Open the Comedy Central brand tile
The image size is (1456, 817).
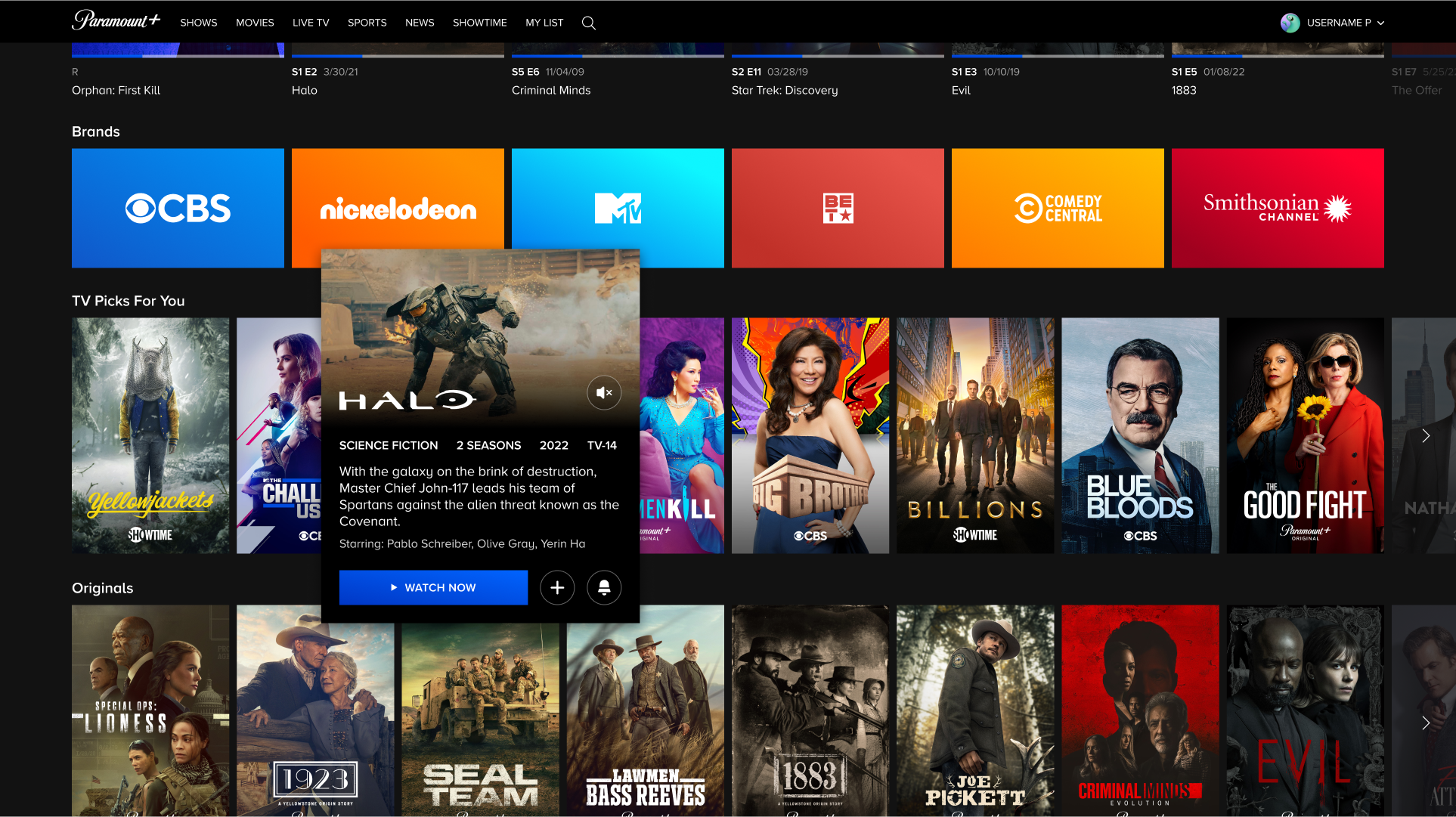(x=1058, y=208)
